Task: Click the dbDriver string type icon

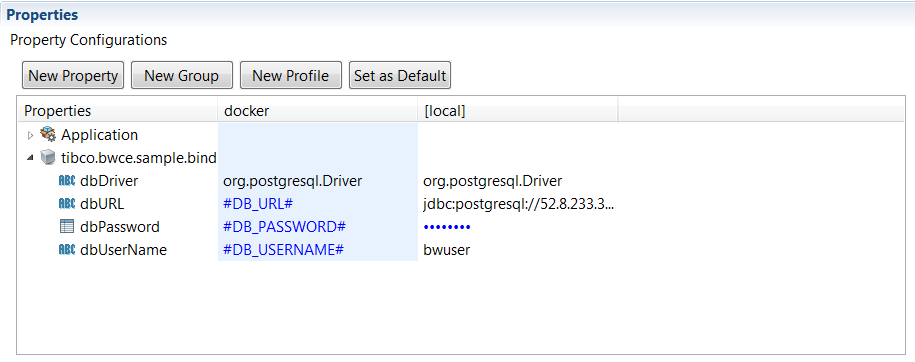Action: (x=67, y=180)
